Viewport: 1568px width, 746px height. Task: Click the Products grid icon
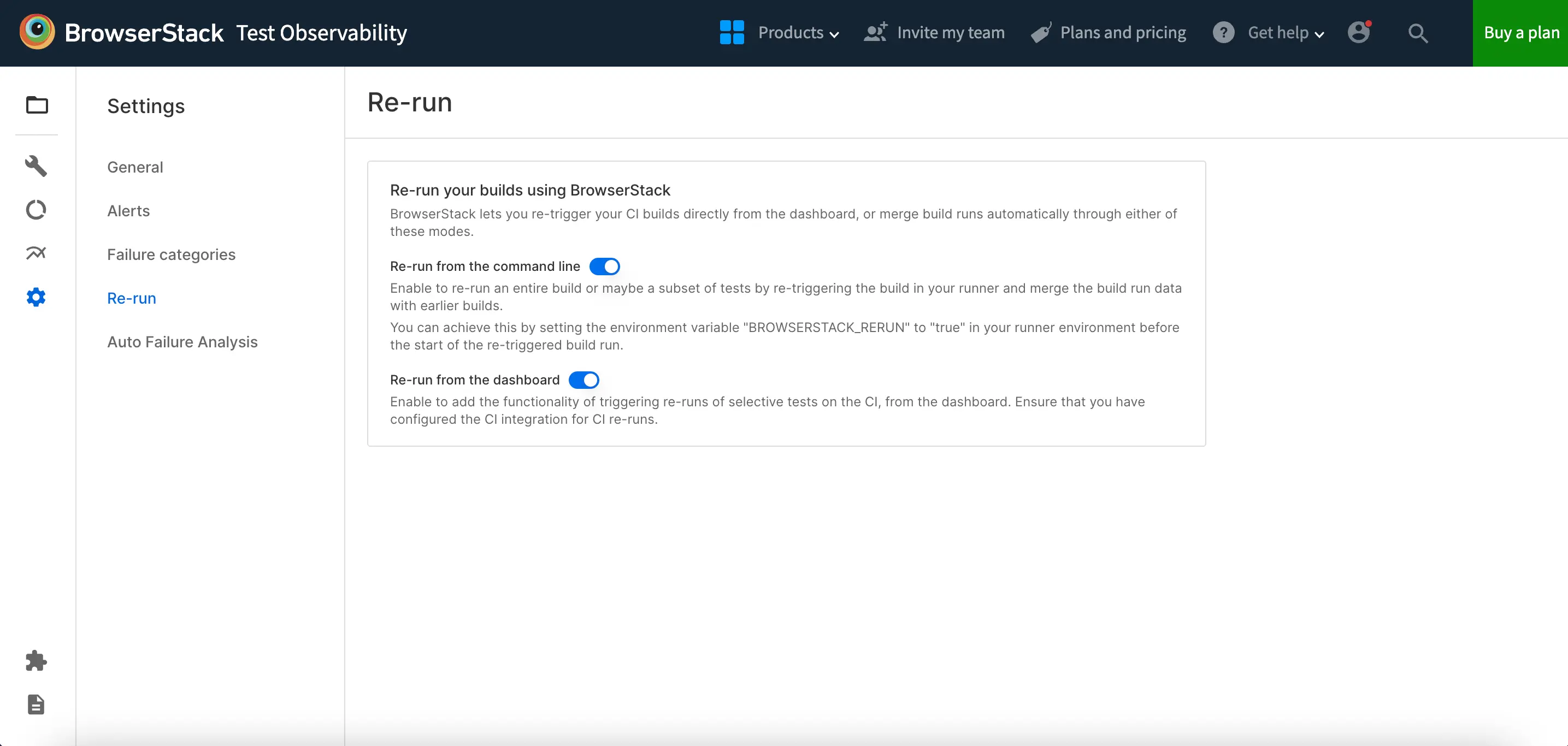[x=732, y=32]
